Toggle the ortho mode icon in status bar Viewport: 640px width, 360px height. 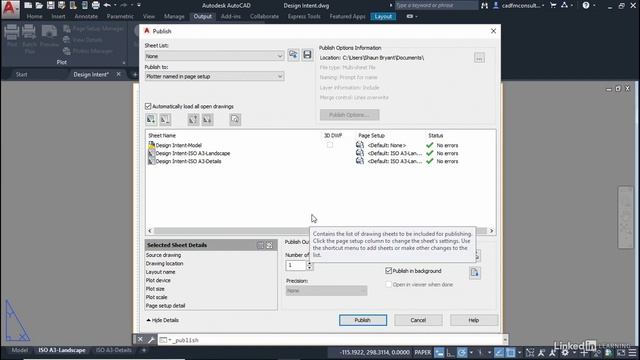[451, 352]
